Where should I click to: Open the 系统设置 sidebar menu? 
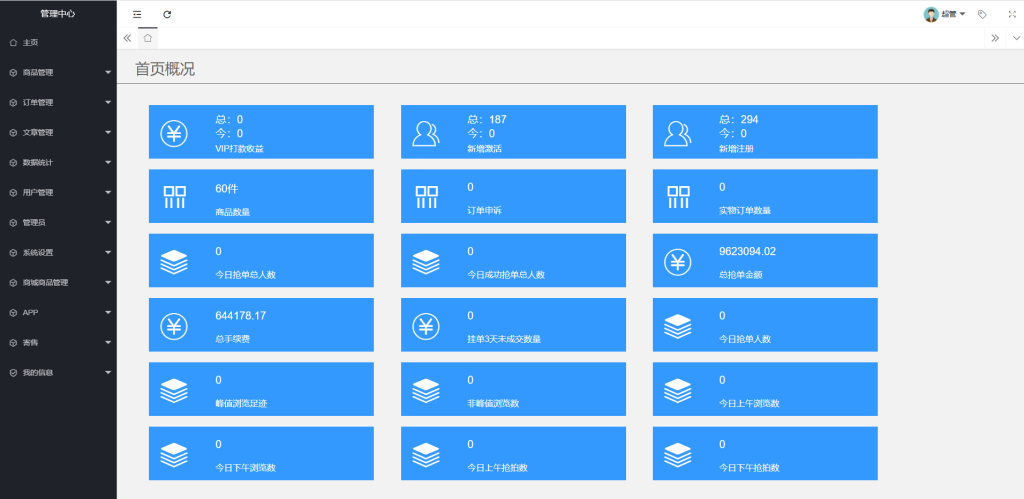(x=58, y=252)
